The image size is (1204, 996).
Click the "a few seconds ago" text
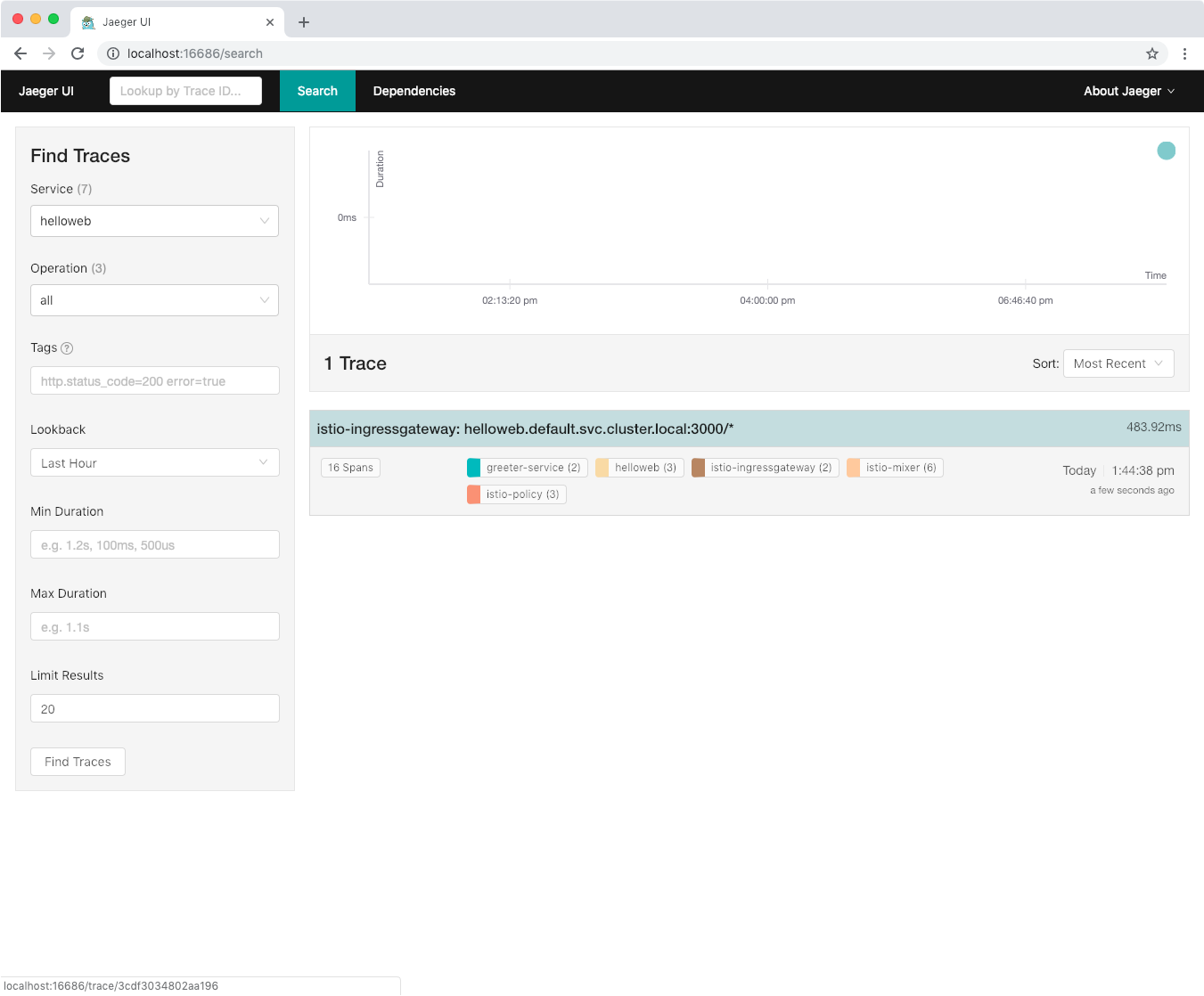pyautogui.click(x=1132, y=490)
